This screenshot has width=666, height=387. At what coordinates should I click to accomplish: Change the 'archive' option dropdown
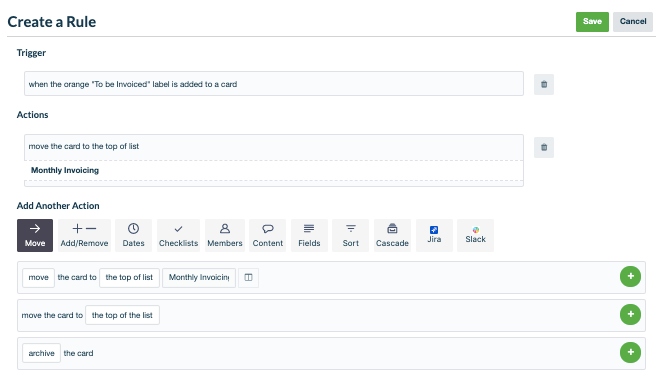click(x=41, y=353)
